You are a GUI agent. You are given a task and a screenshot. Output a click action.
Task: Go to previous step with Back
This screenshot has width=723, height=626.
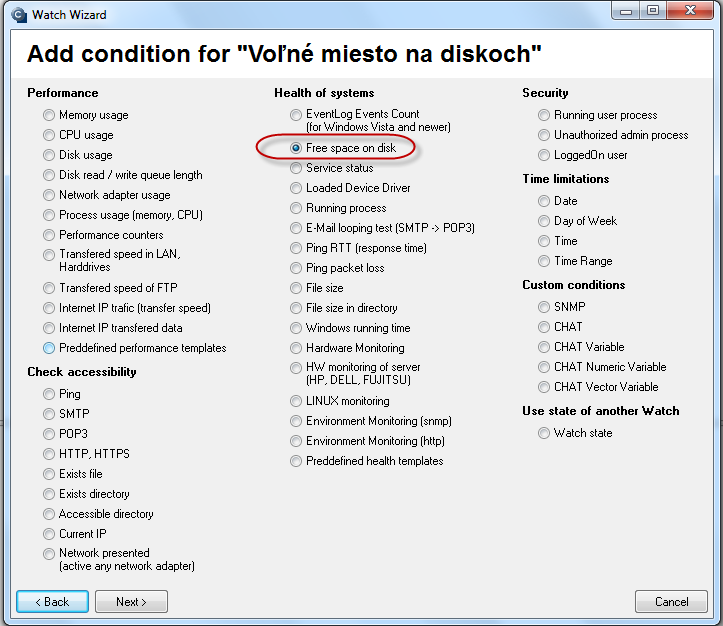point(53,602)
